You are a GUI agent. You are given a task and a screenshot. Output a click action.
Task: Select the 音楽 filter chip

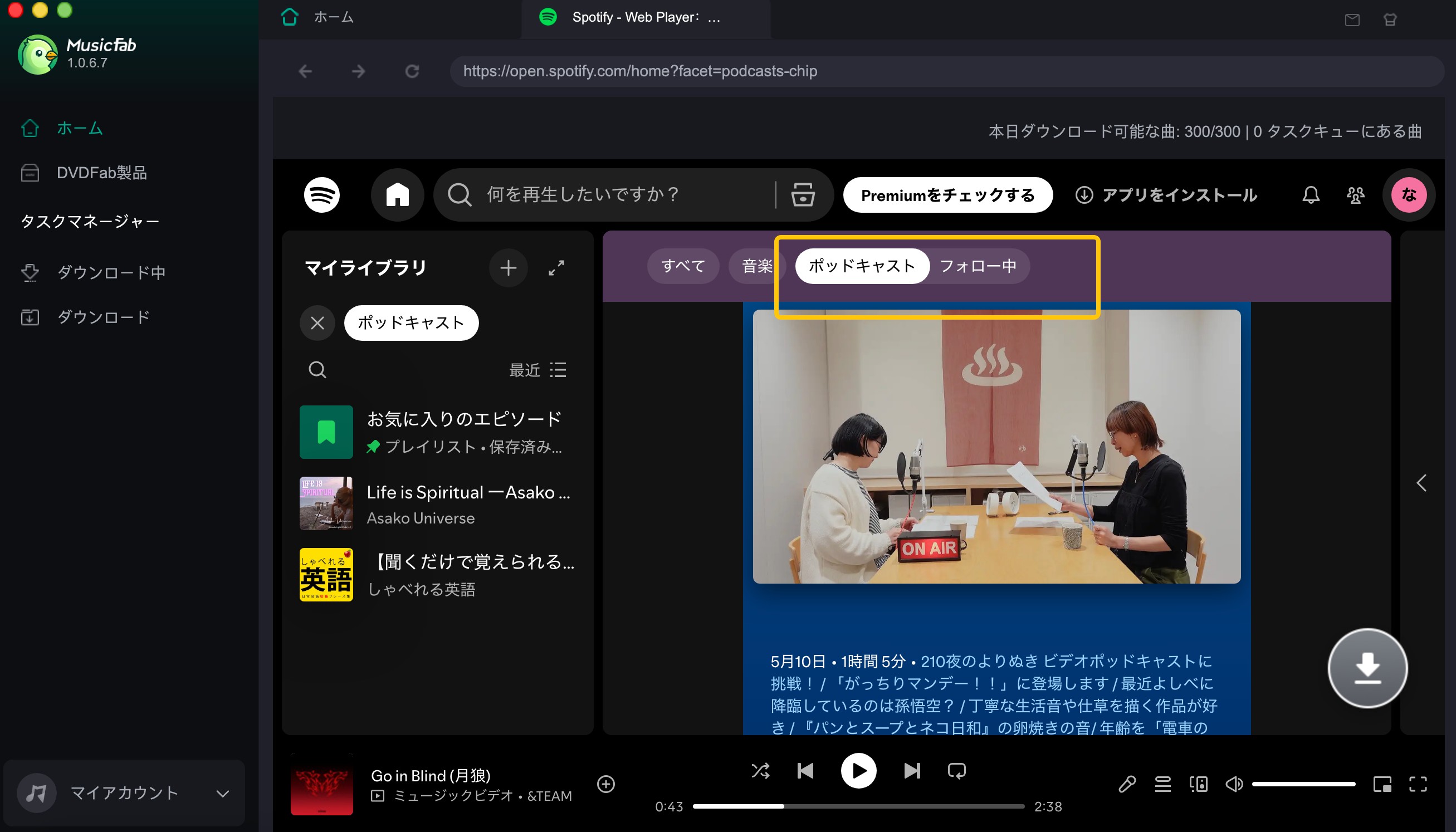[x=757, y=266]
